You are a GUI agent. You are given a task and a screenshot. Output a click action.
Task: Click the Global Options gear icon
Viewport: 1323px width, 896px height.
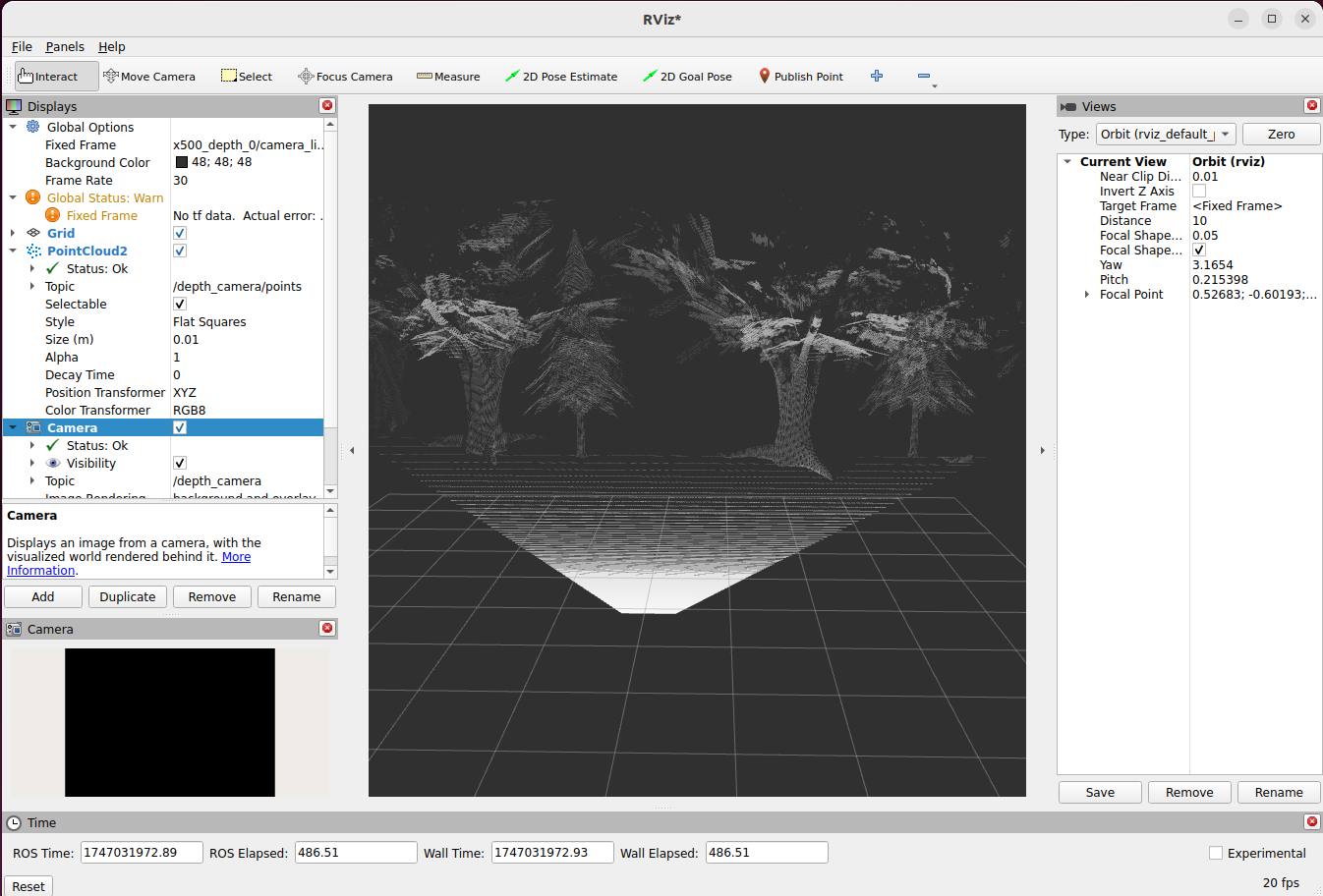pyautogui.click(x=33, y=127)
